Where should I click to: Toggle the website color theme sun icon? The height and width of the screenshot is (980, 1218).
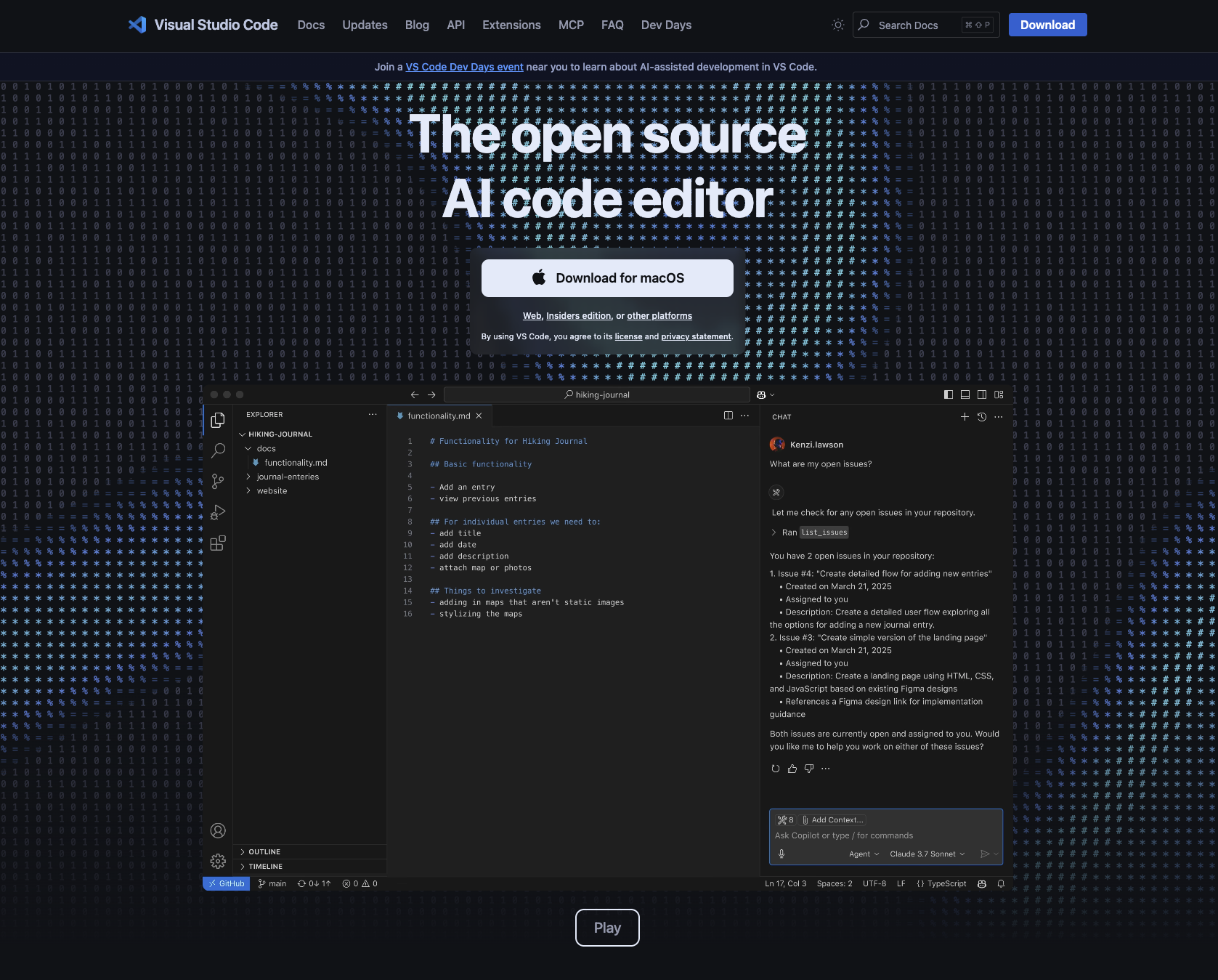[x=838, y=25]
